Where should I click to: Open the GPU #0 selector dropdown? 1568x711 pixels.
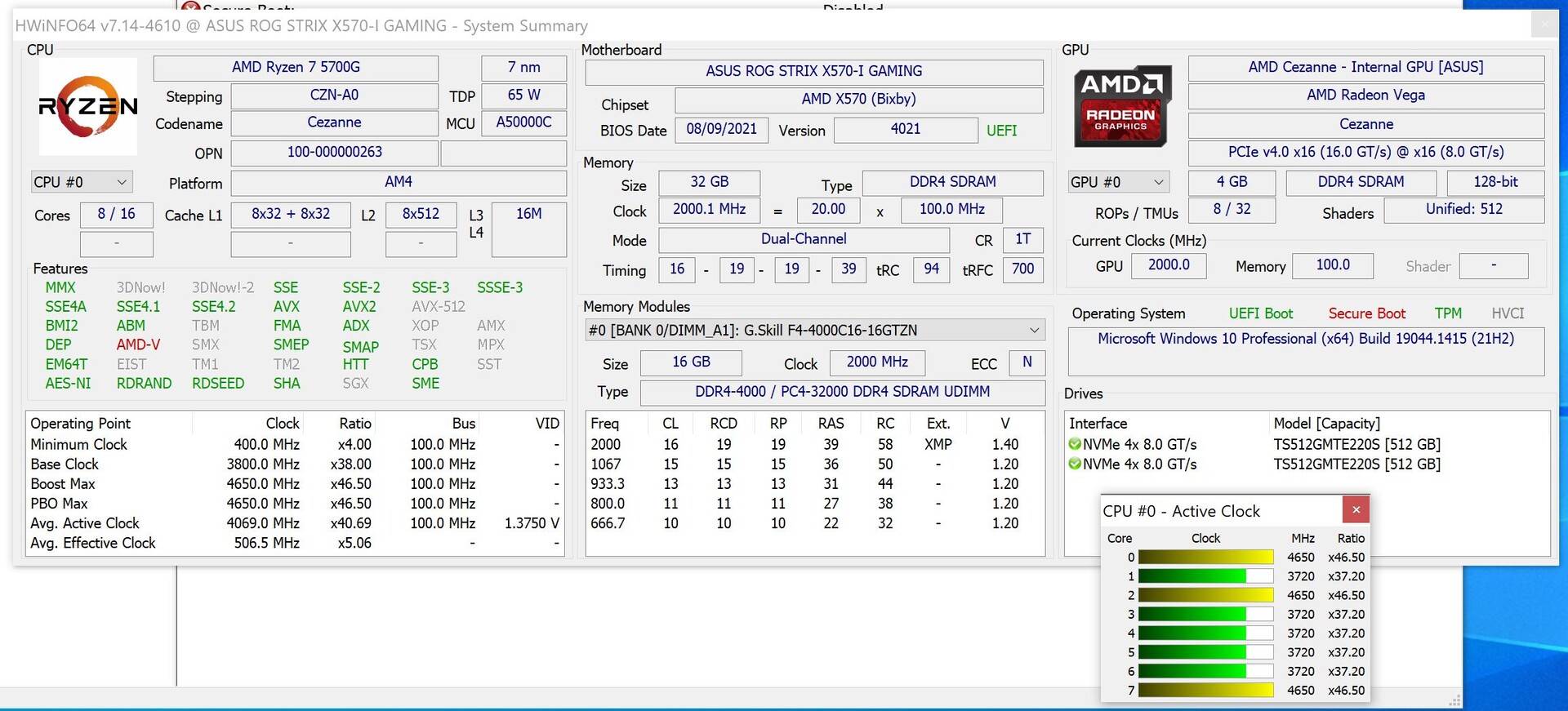point(1119,182)
